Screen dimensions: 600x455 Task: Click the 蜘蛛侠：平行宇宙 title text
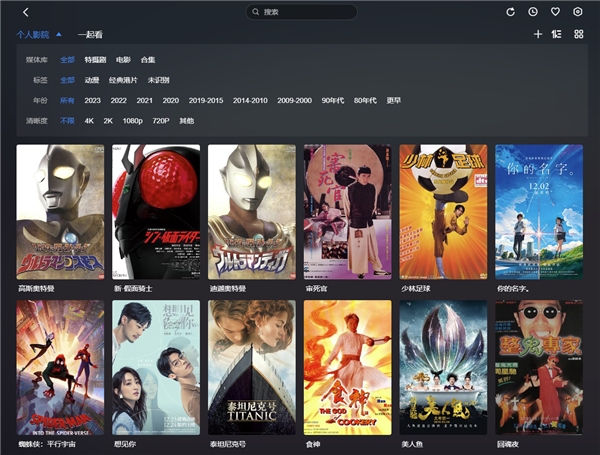[x=47, y=444]
